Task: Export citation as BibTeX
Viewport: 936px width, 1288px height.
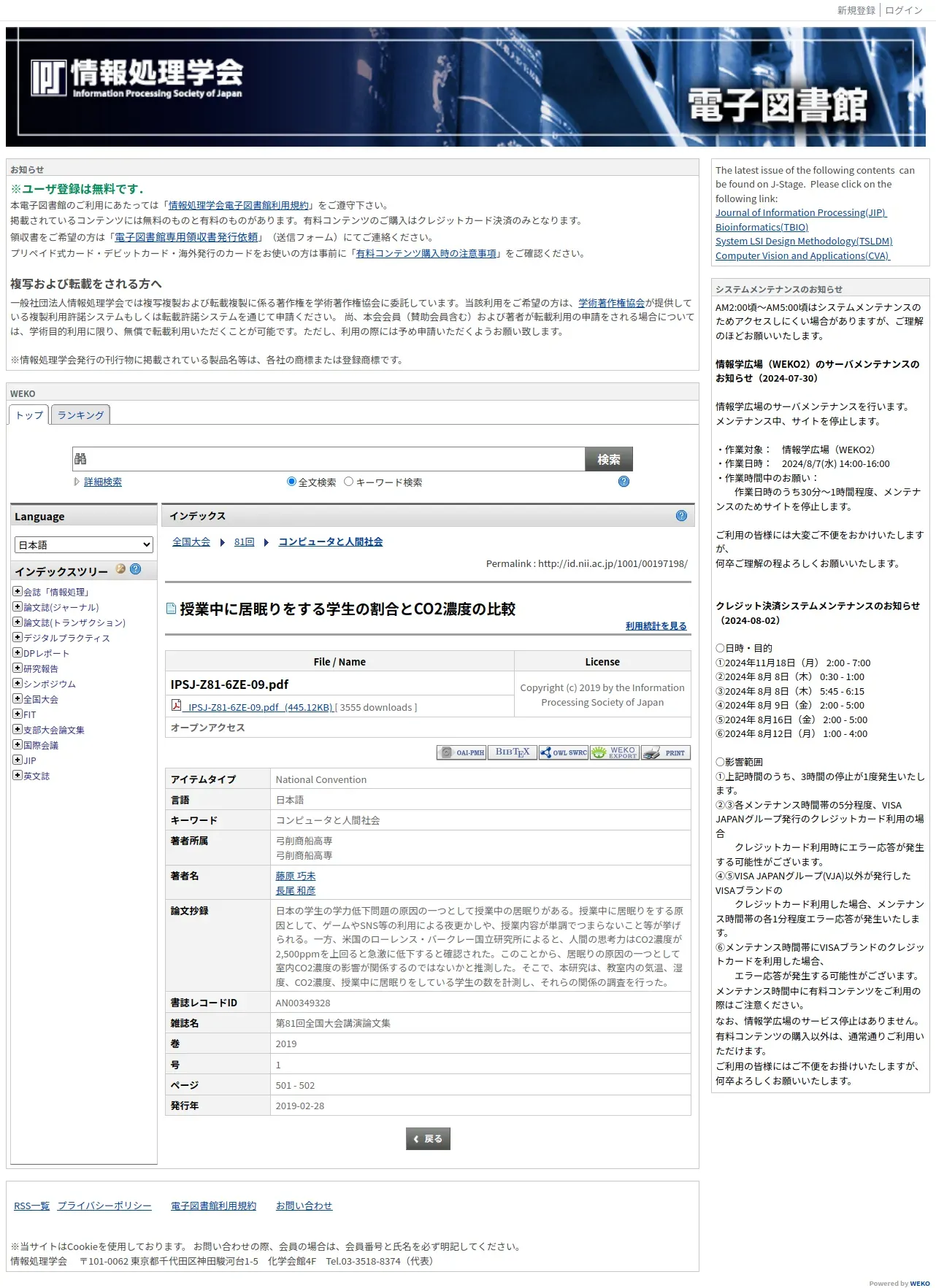Action: coord(513,752)
